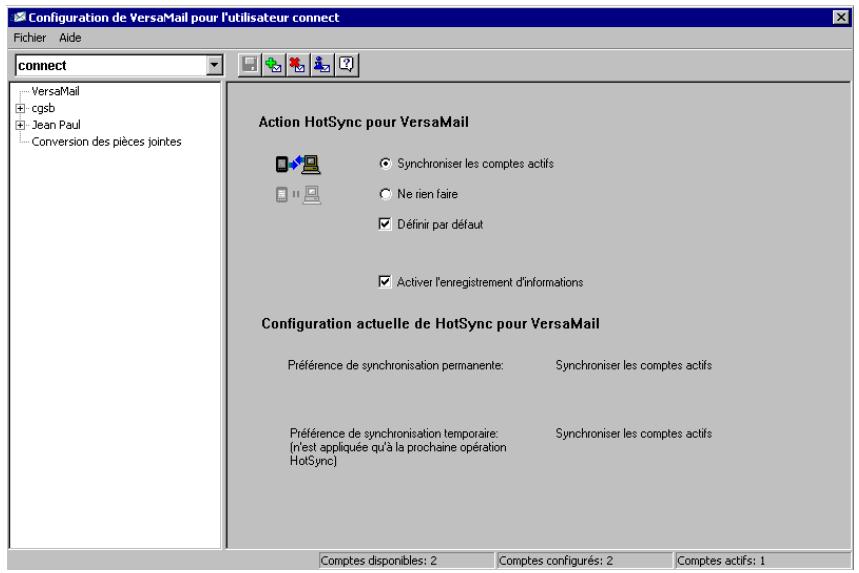Delete mail account toolbar icon
The width and height of the screenshot is (859, 573).
tap(298, 65)
